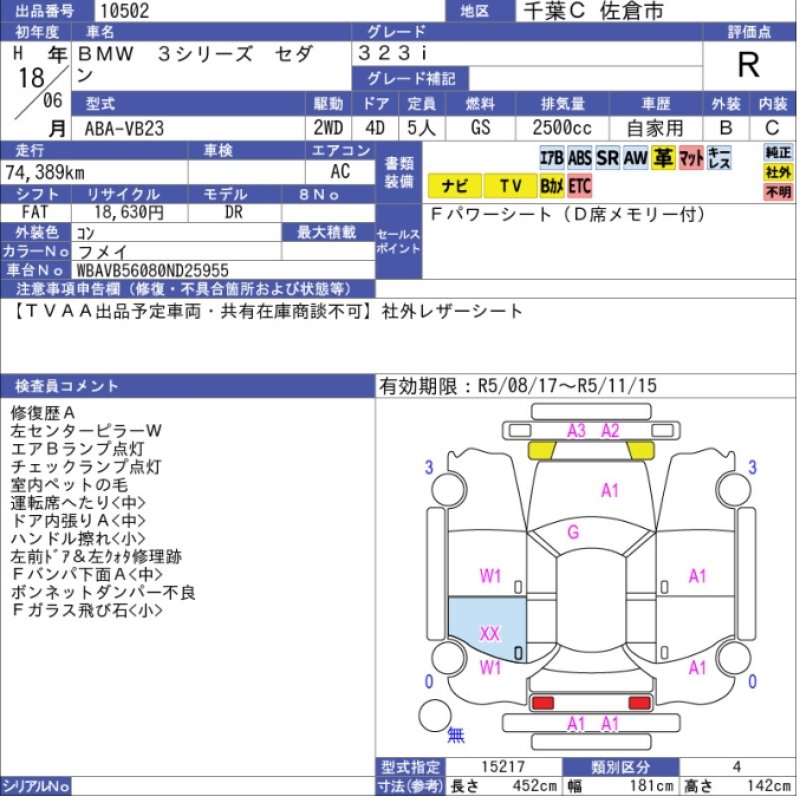This screenshot has height=803, width=800.
Task: Click the AW alloy wheel badge
Action: pos(635,158)
